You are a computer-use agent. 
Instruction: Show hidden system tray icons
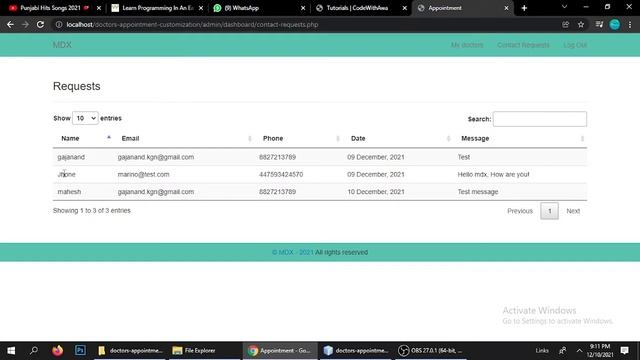click(579, 351)
